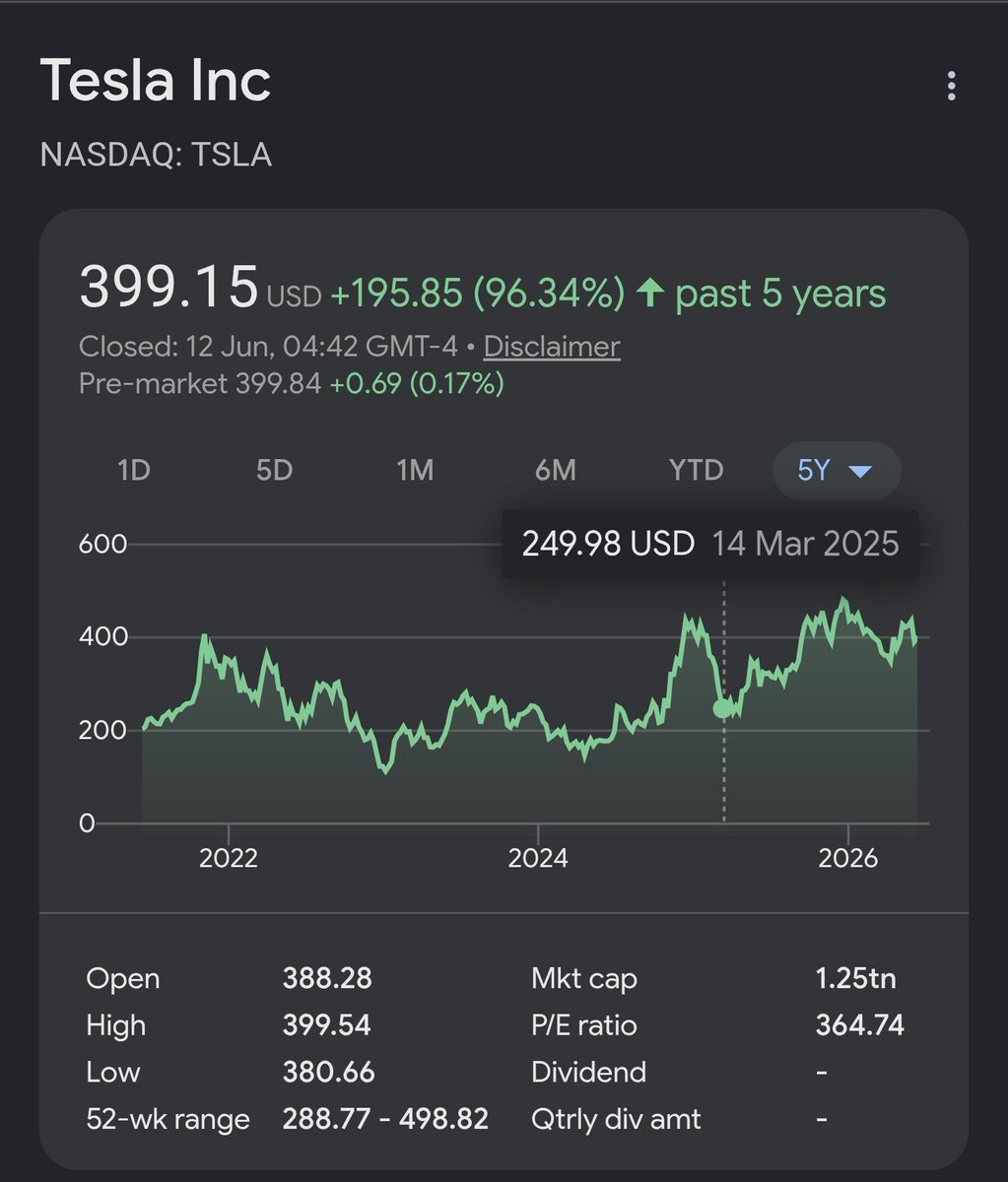Image resolution: width=1008 pixels, height=1182 pixels.
Task: Click the Mkt cap value 1.25tn
Action: pyautogui.click(x=856, y=978)
